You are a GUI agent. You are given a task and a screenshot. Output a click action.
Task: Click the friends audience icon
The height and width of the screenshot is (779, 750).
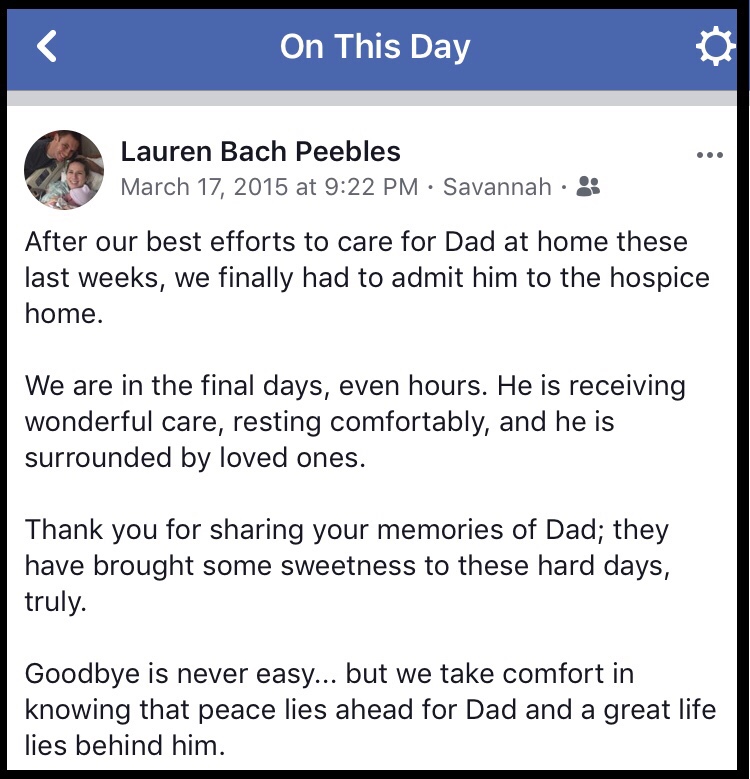[589, 186]
